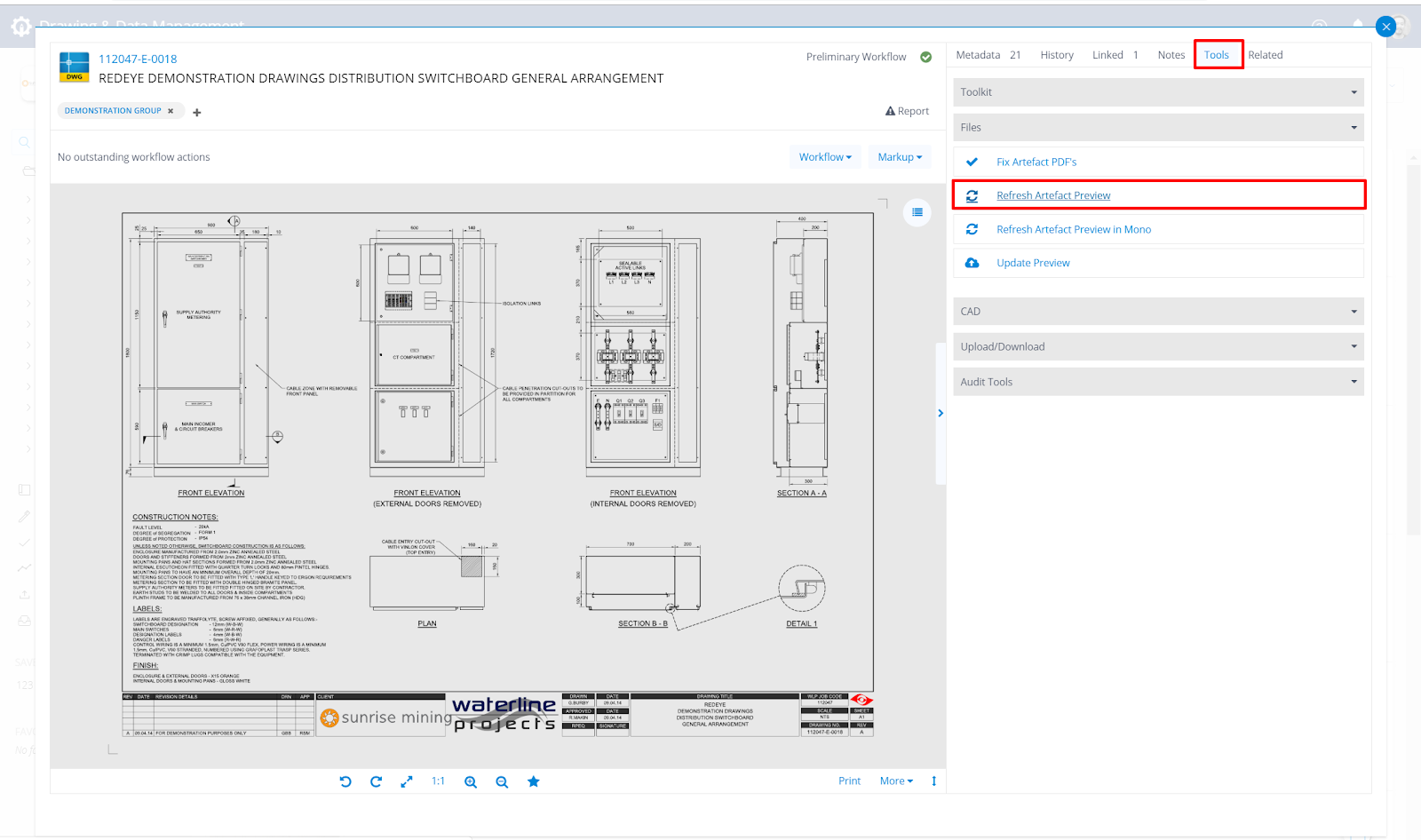Expand the Upload/Download section
Viewport: 1421px width, 840px height.
click(x=1158, y=347)
